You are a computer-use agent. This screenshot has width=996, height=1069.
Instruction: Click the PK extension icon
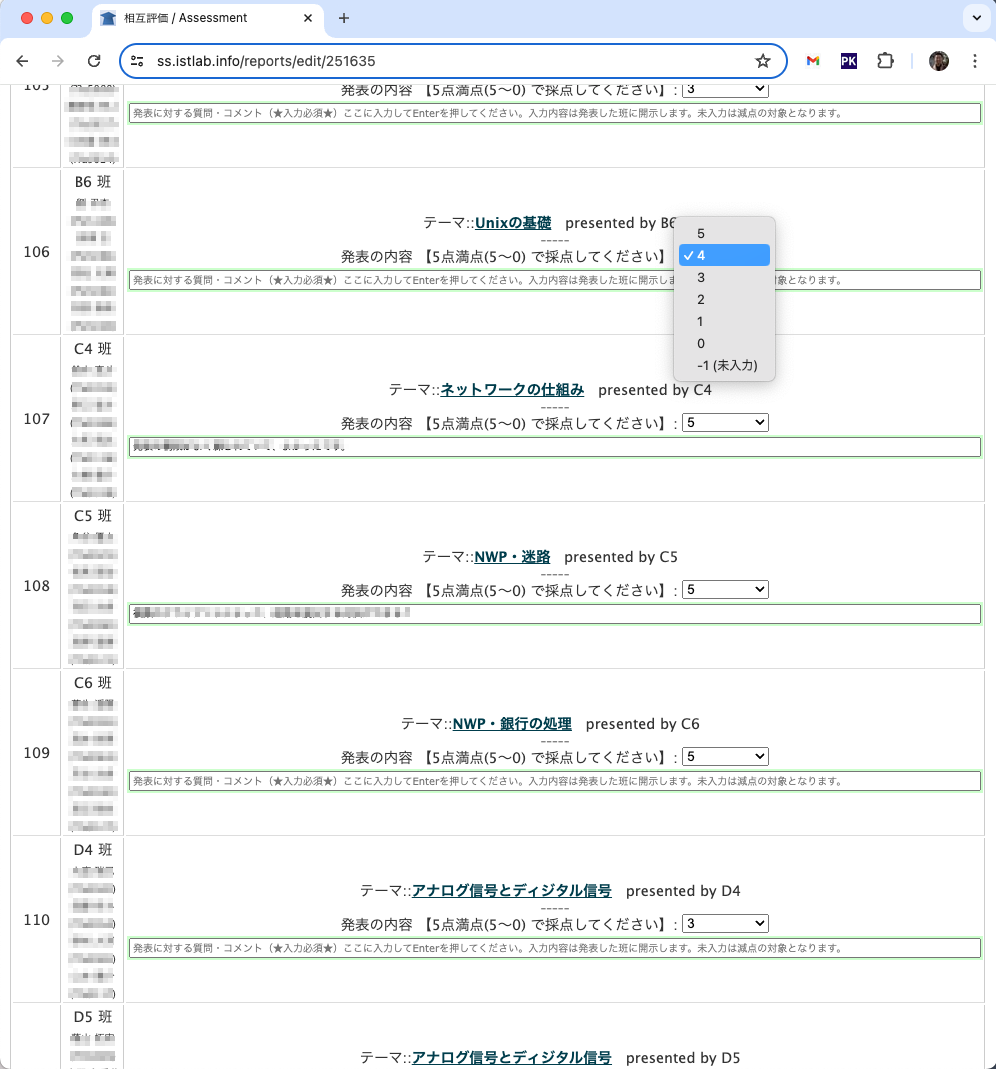(x=849, y=61)
